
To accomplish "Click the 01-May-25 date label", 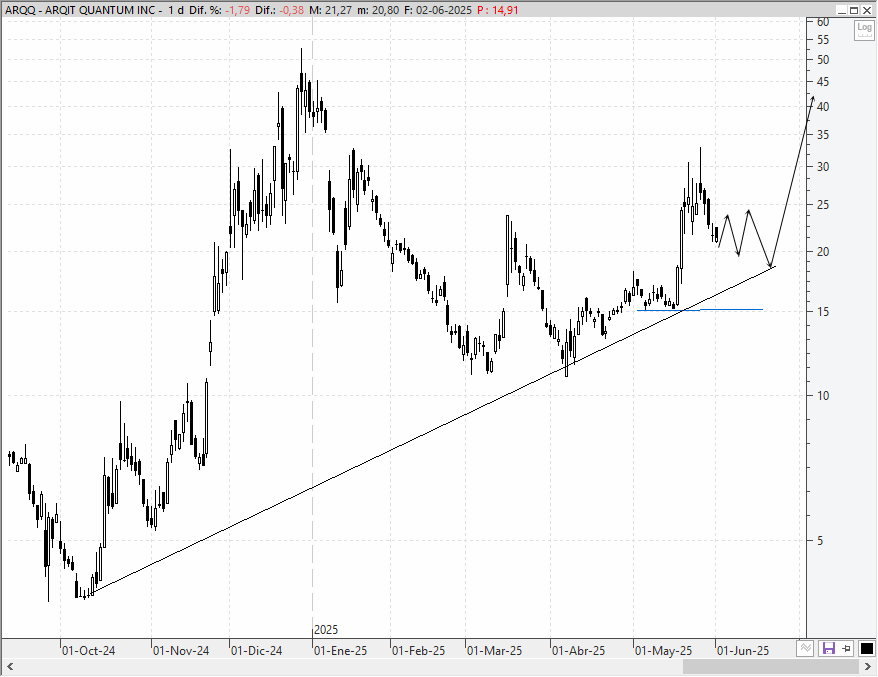I will point(664,651).
